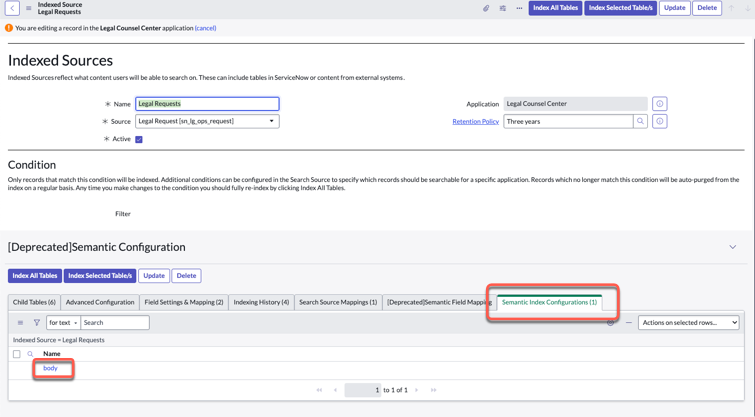The image size is (755, 417).
Task: Jump to last page of list
Action: [x=433, y=390]
